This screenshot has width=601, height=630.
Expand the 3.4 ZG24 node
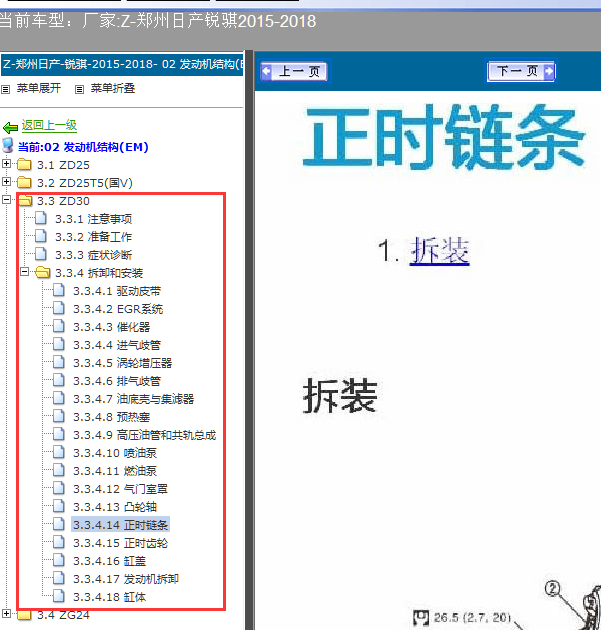coord(6,614)
